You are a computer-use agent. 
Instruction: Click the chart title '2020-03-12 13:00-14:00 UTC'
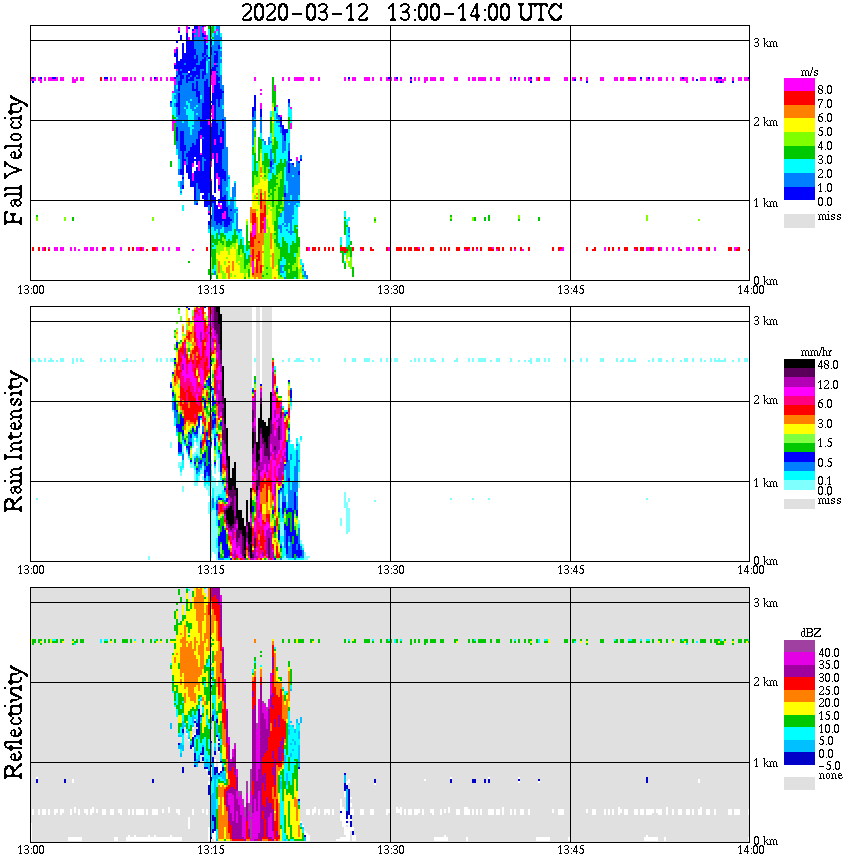point(401,12)
